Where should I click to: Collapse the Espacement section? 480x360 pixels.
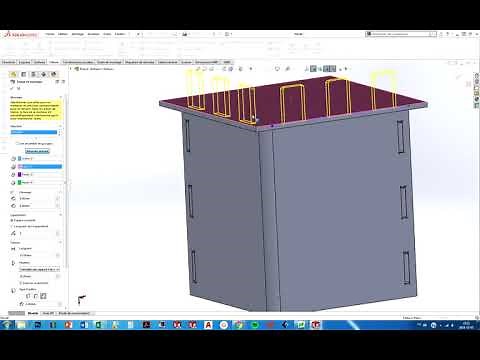(x=61, y=215)
